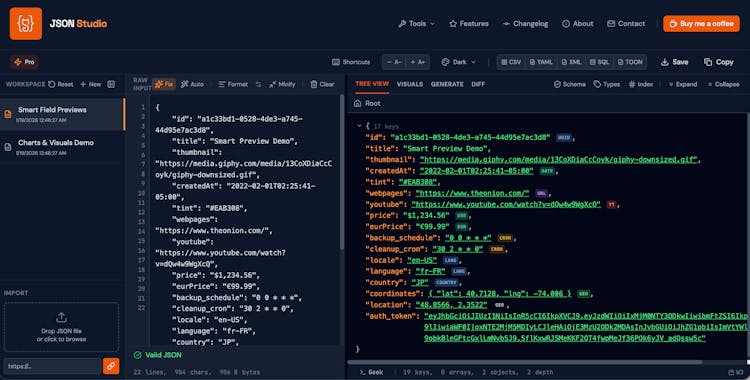The image size is (750, 380).
Task: Click the cleanup_cron value
Action: pyautogui.click(x=458, y=249)
